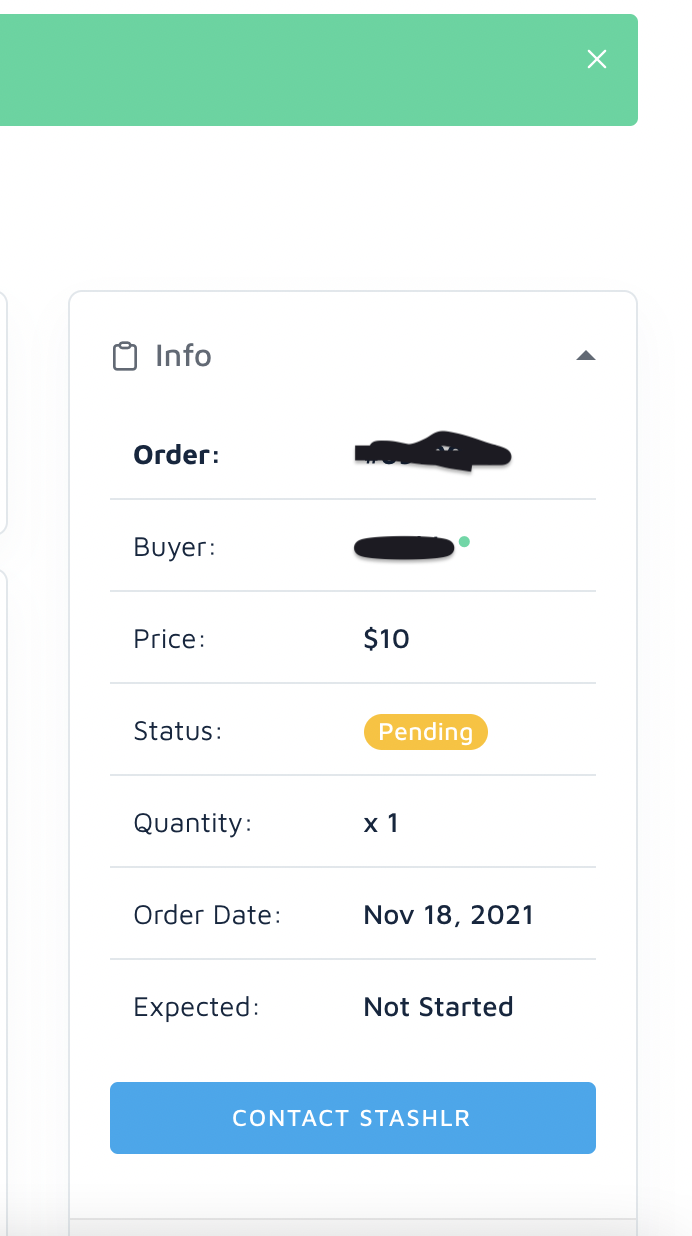692x1236 pixels.
Task: Click the Status: row label
Action: (177, 731)
